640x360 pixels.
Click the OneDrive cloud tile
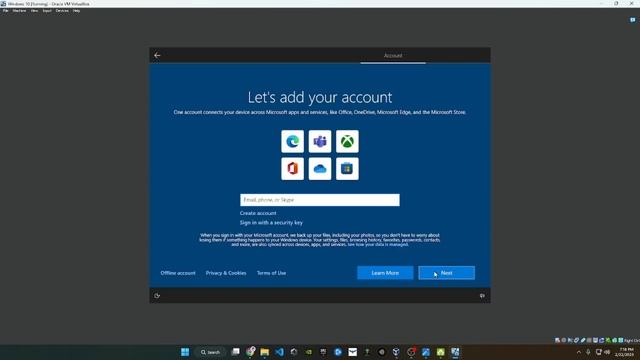coord(320,169)
